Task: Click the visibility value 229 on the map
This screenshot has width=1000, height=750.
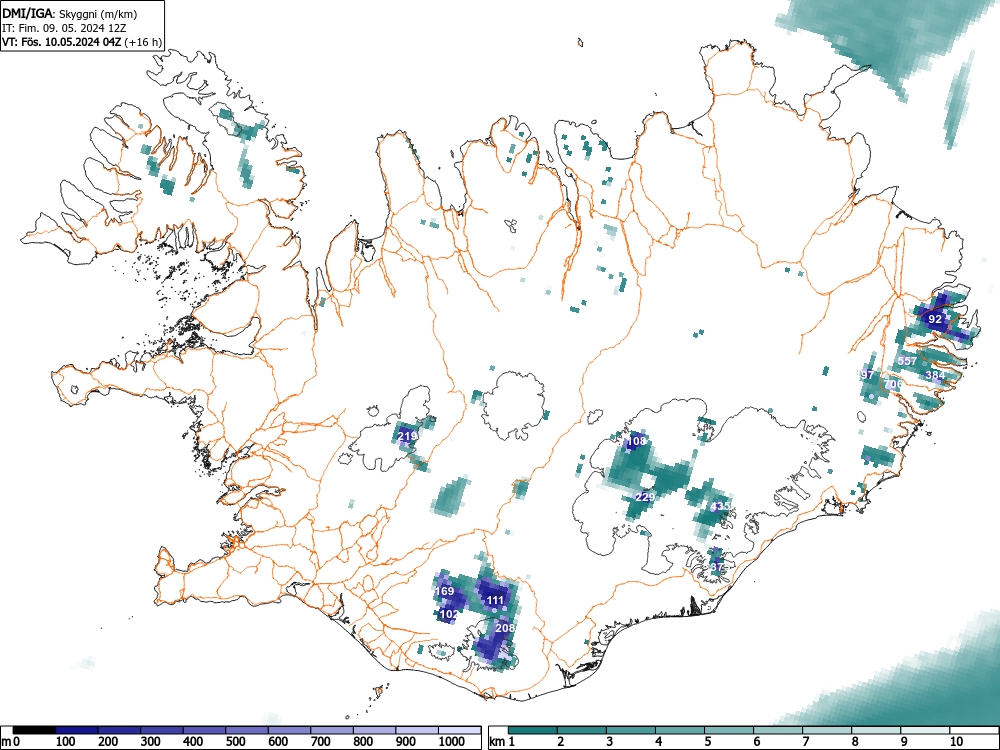Action: (x=645, y=497)
